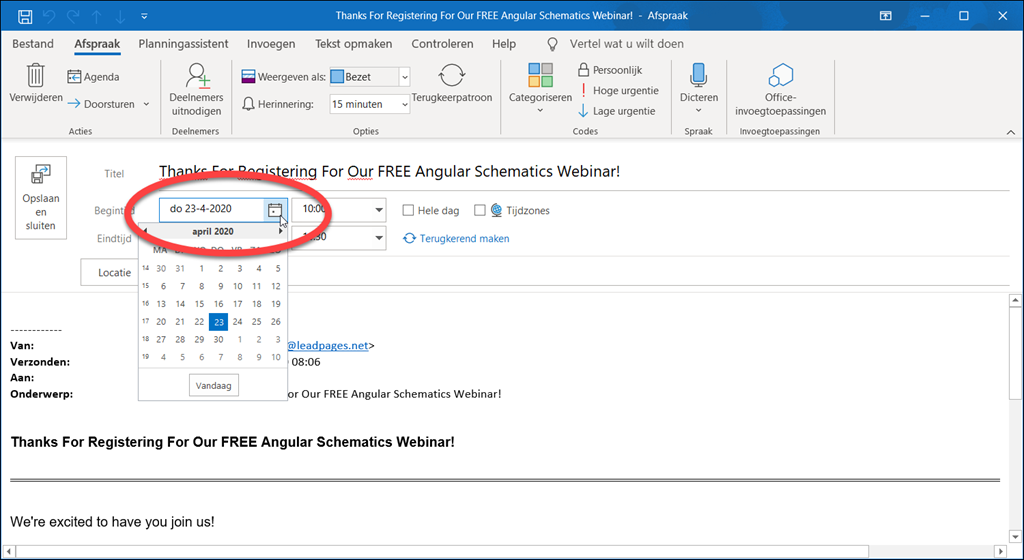Click horizontal scrollbar left arrow
Image resolution: width=1024 pixels, height=560 pixels.
click(8, 552)
